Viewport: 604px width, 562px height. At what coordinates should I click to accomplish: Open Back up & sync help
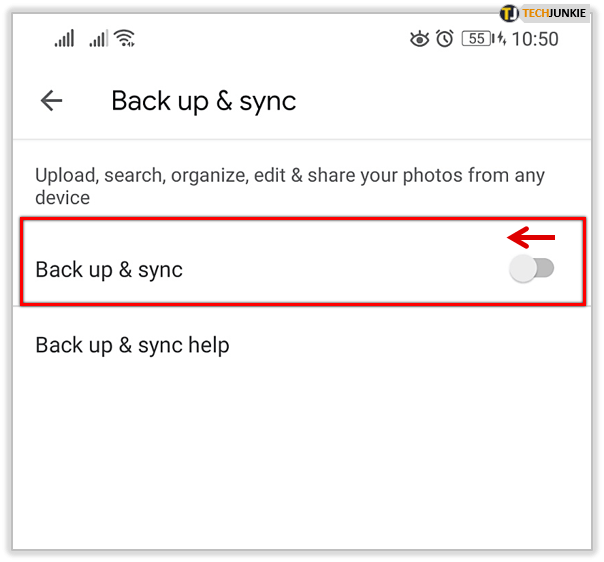coord(132,345)
